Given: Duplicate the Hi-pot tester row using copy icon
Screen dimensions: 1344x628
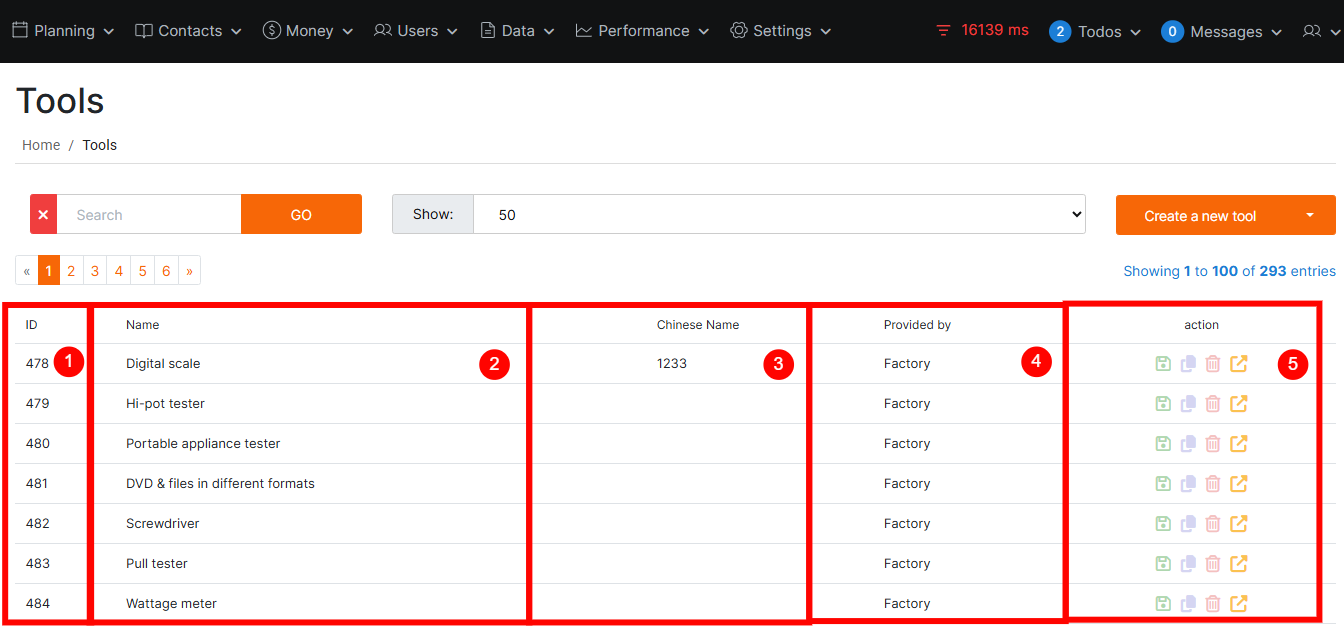Looking at the screenshot, I should pyautogui.click(x=1188, y=404).
